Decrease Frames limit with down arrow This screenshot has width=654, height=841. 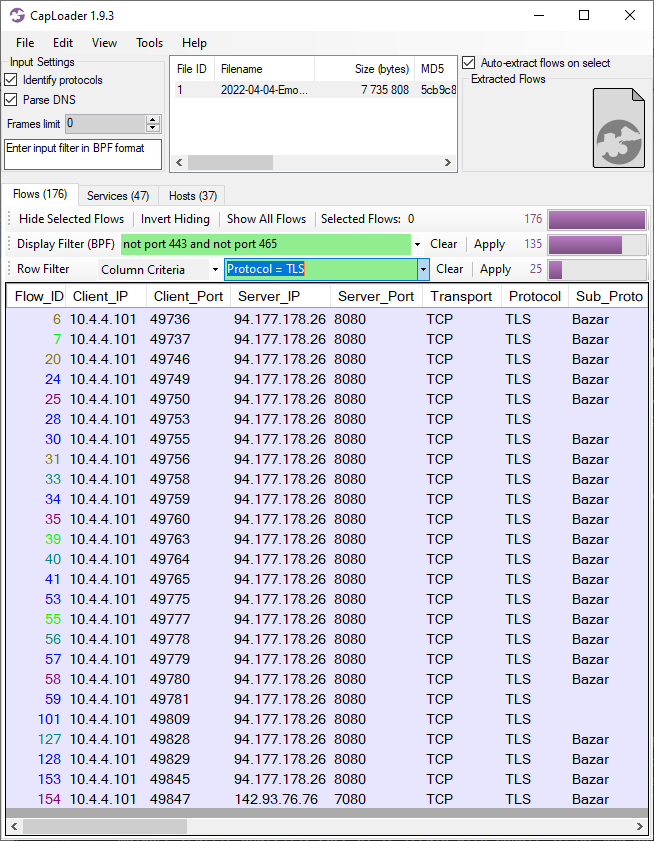tap(153, 128)
